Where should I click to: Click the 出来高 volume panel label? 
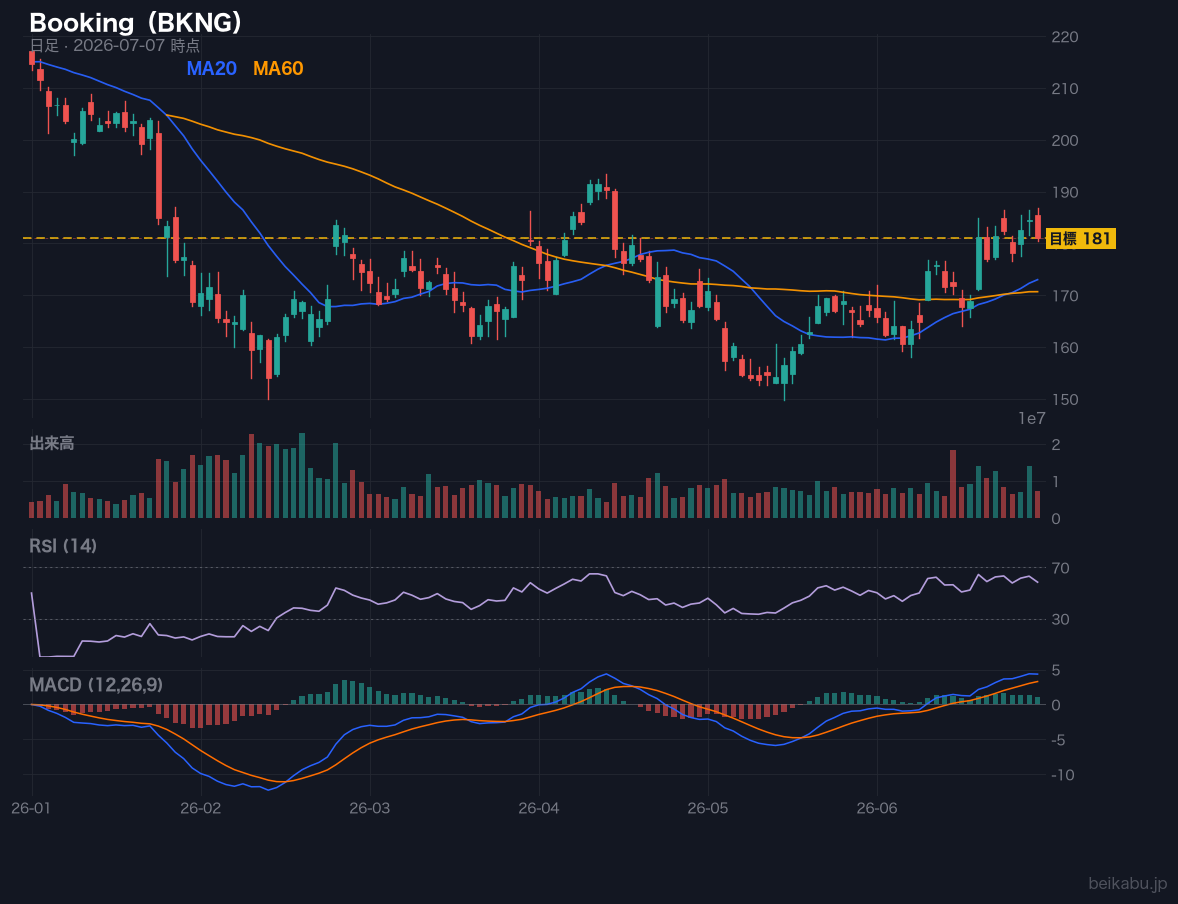(x=52, y=443)
